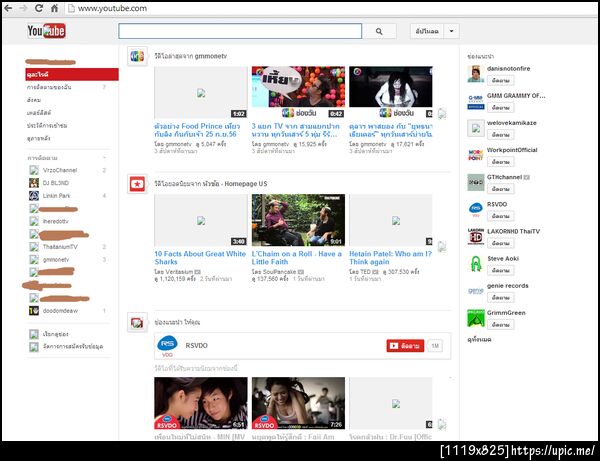The width and height of the screenshot is (600, 461).
Task: Click DJ BL3ND channel avatar
Action: click(x=34, y=183)
